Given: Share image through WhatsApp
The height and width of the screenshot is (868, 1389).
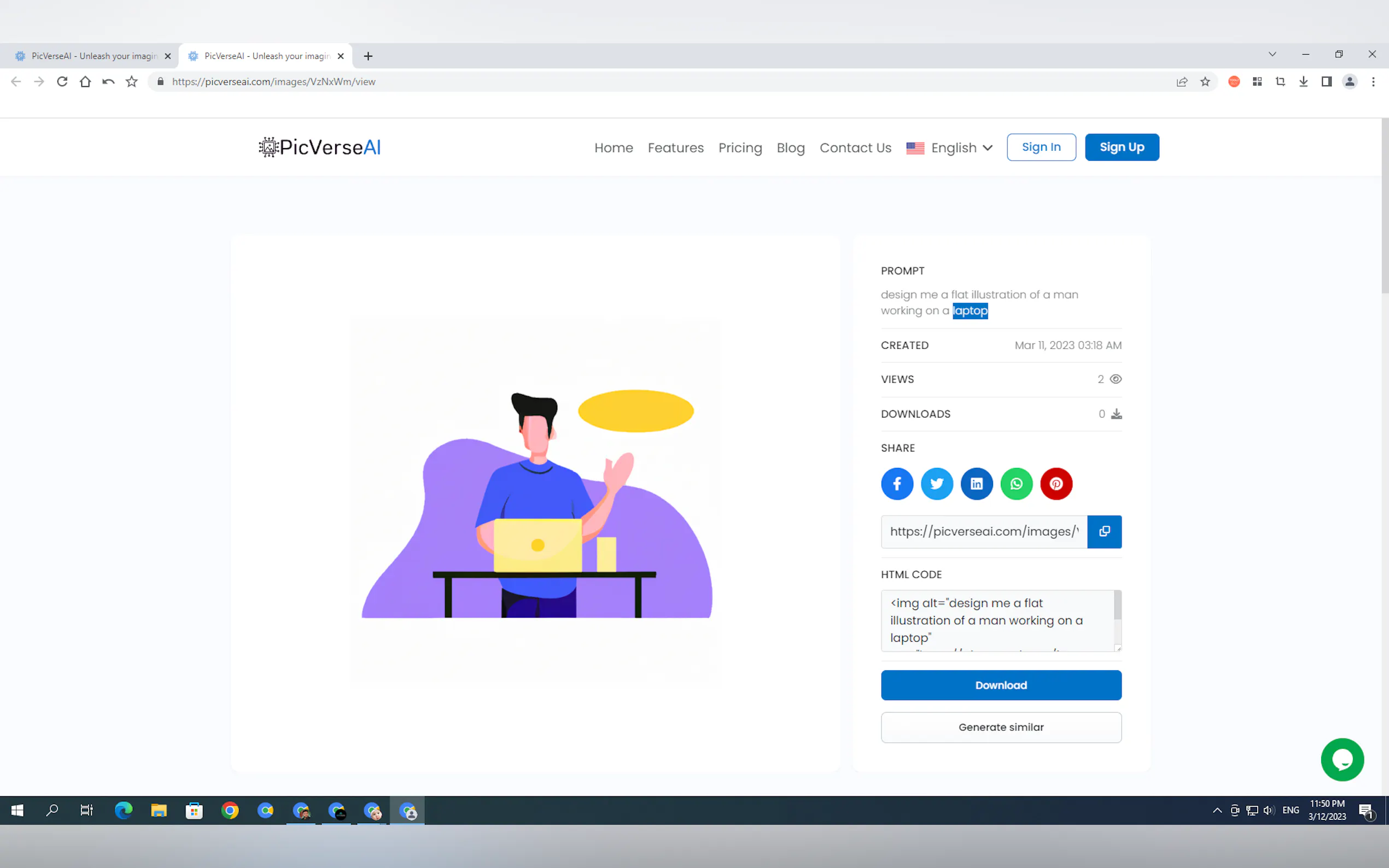Looking at the screenshot, I should coord(1017,484).
